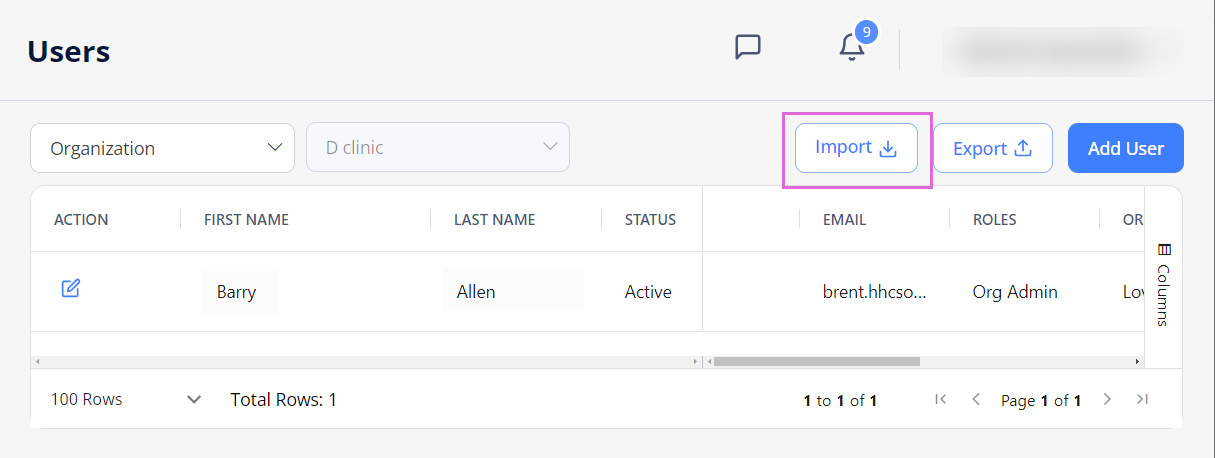Sort by FIRST NAME column header
1215x458 pixels.
point(246,220)
